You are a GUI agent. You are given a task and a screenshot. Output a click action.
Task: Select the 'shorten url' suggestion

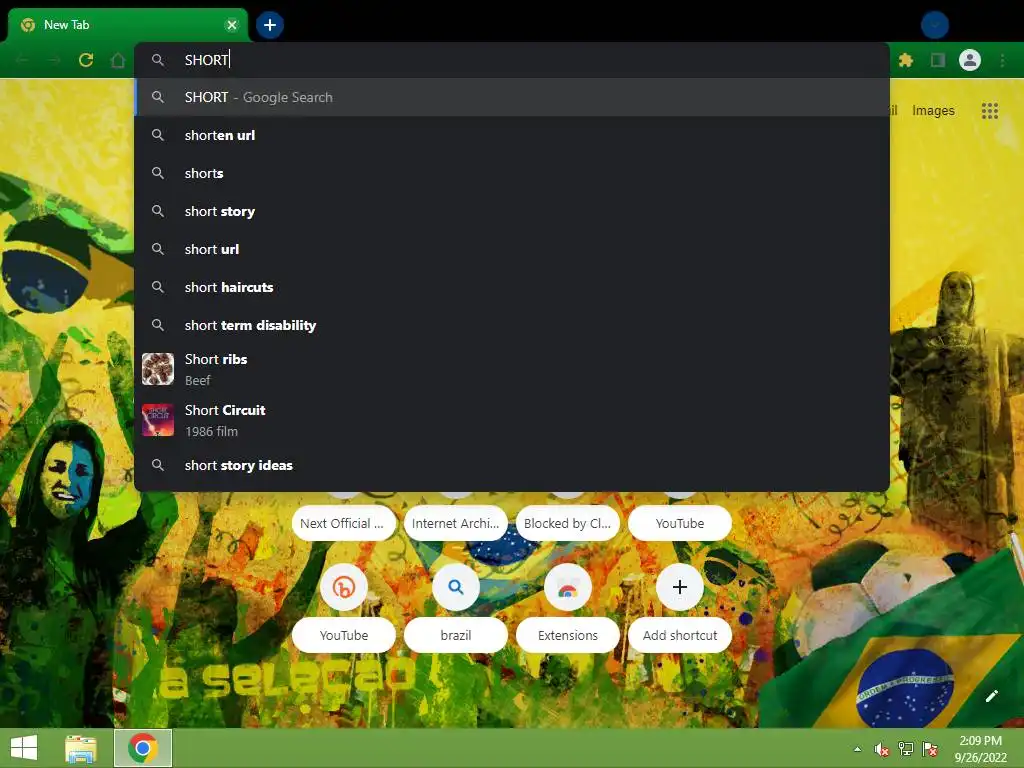(511, 135)
